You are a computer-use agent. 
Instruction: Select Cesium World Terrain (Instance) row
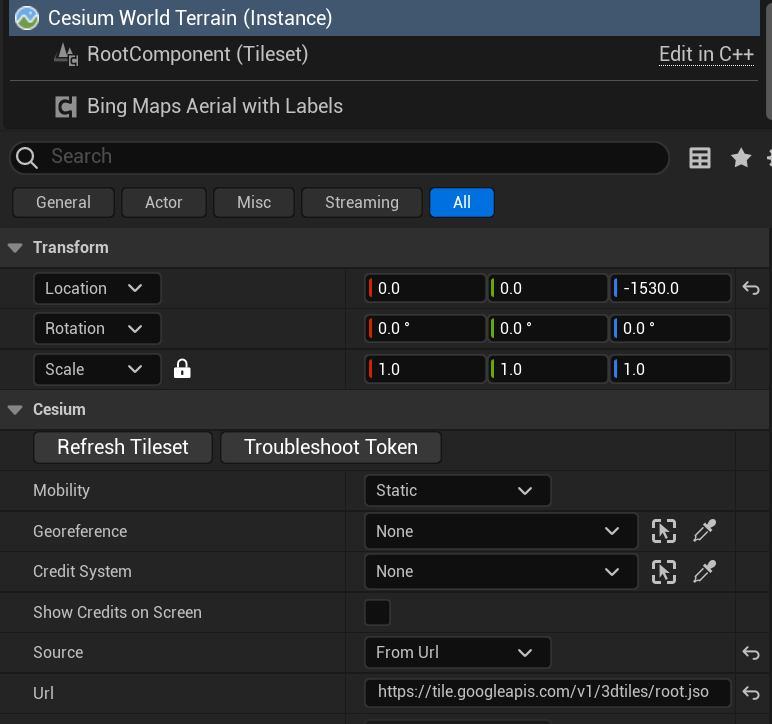(384, 18)
